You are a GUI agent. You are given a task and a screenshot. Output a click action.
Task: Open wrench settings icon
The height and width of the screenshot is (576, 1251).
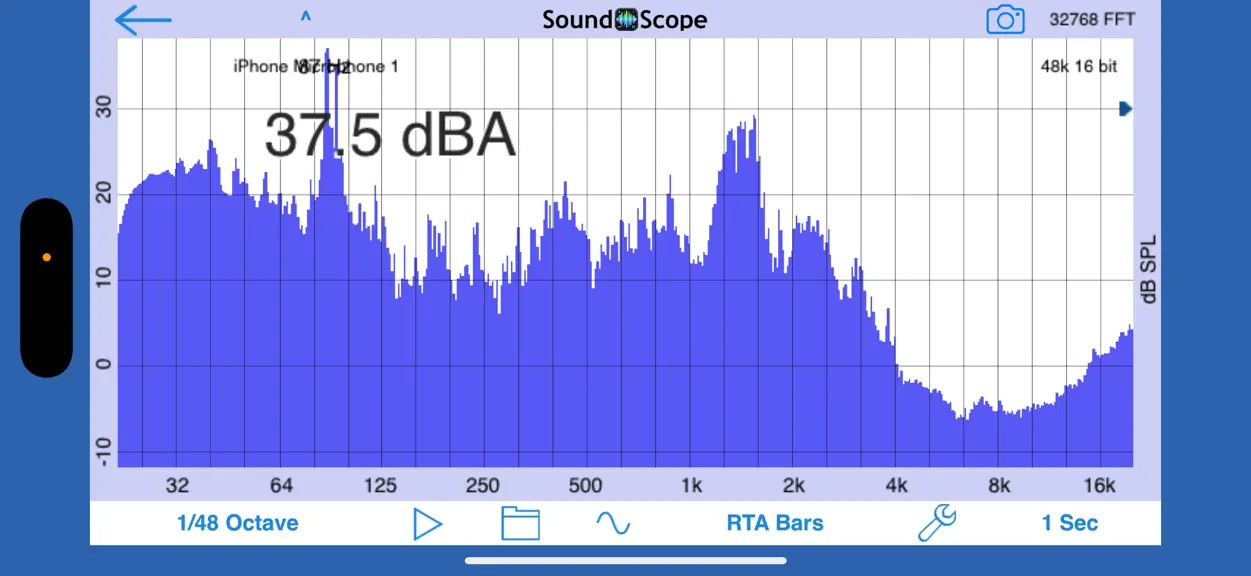(x=937, y=523)
